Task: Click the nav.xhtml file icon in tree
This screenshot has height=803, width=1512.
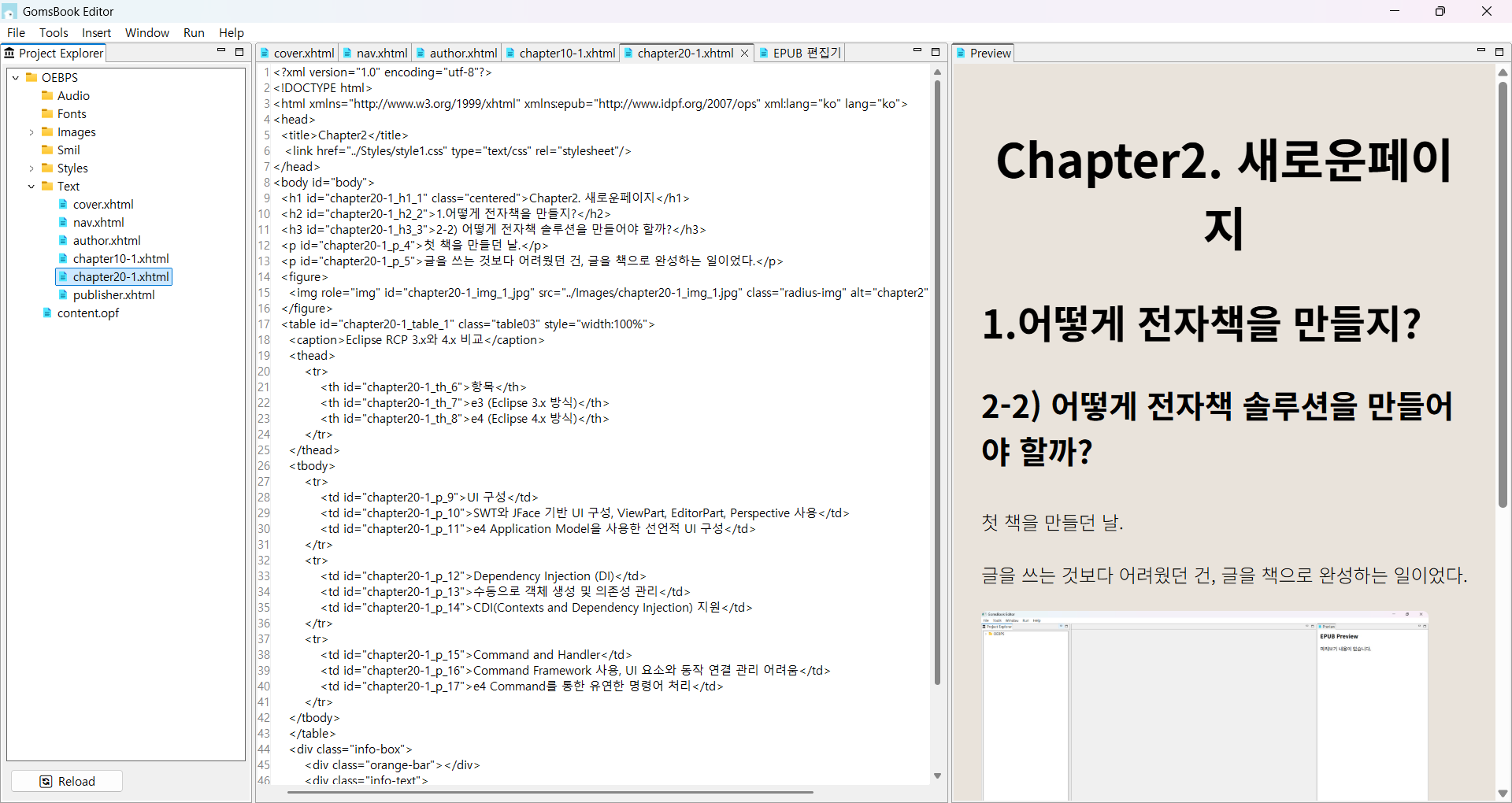Action: click(63, 222)
